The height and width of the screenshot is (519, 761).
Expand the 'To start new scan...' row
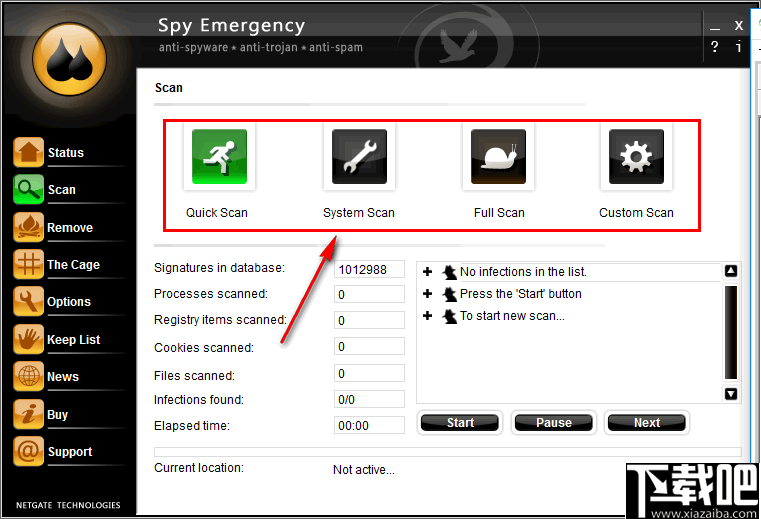(x=428, y=316)
